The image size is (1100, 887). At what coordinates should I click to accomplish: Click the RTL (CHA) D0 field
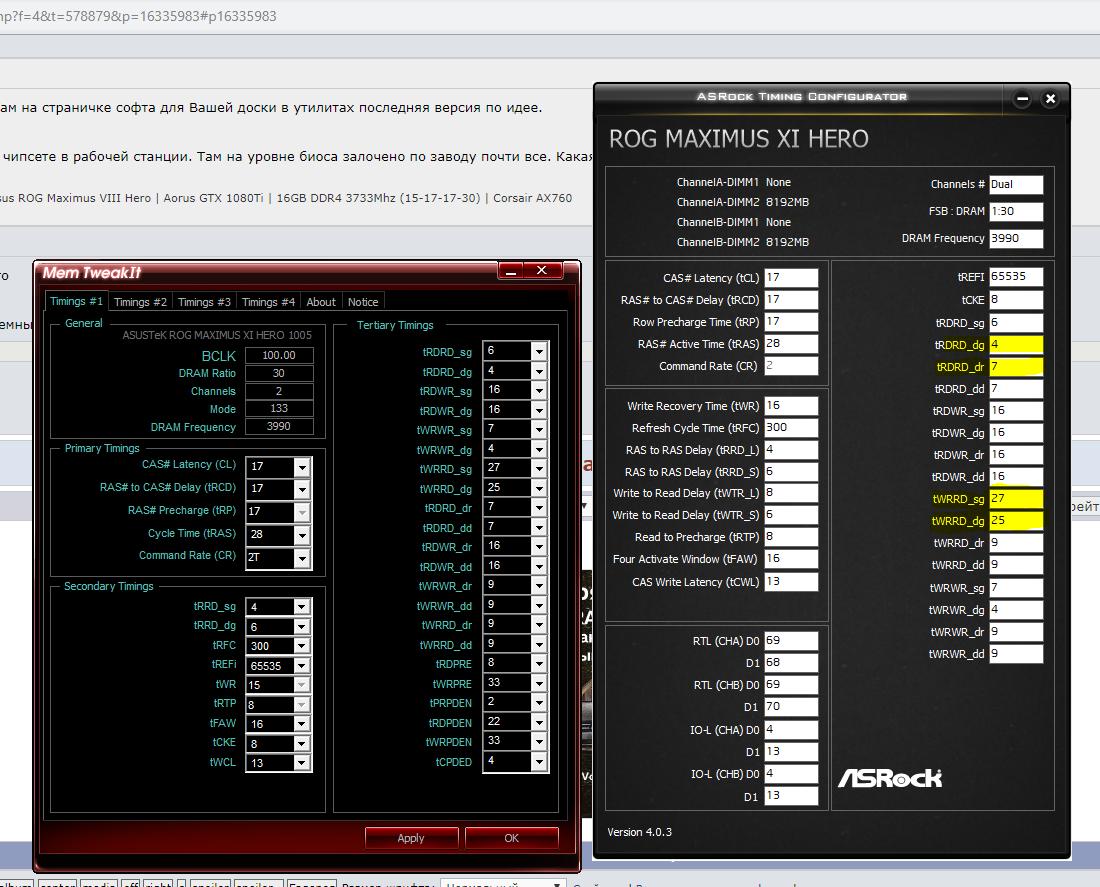click(x=791, y=641)
